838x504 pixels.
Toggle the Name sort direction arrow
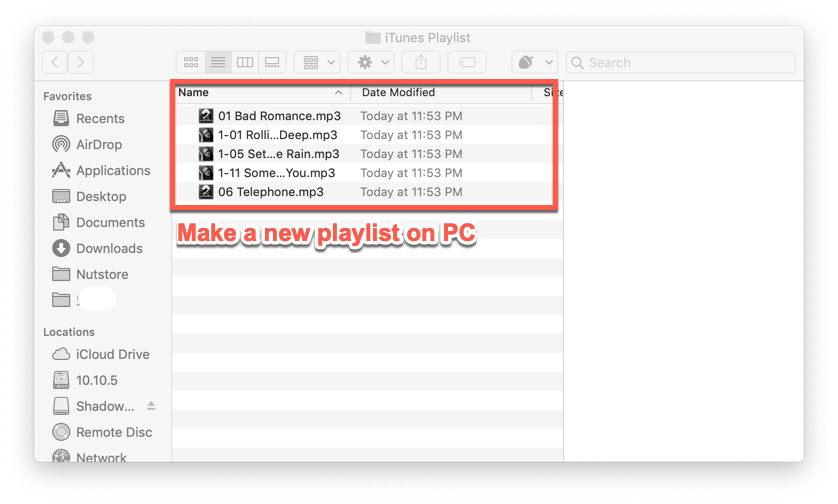tap(338, 92)
